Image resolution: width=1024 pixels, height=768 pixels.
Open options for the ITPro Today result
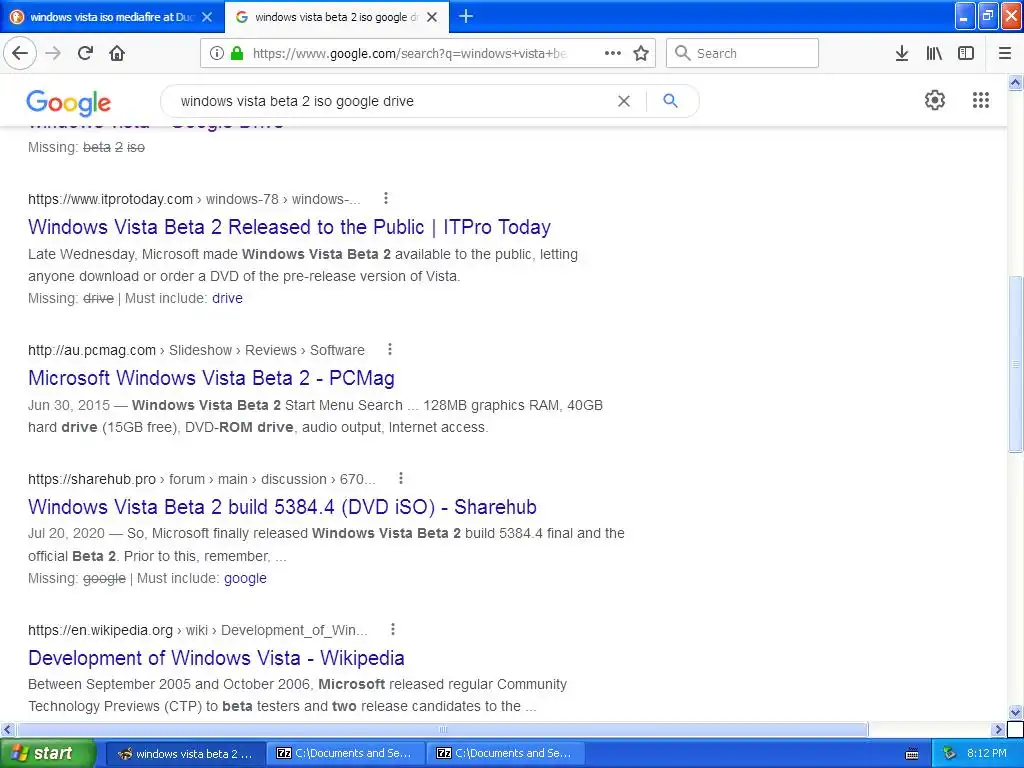point(386,198)
